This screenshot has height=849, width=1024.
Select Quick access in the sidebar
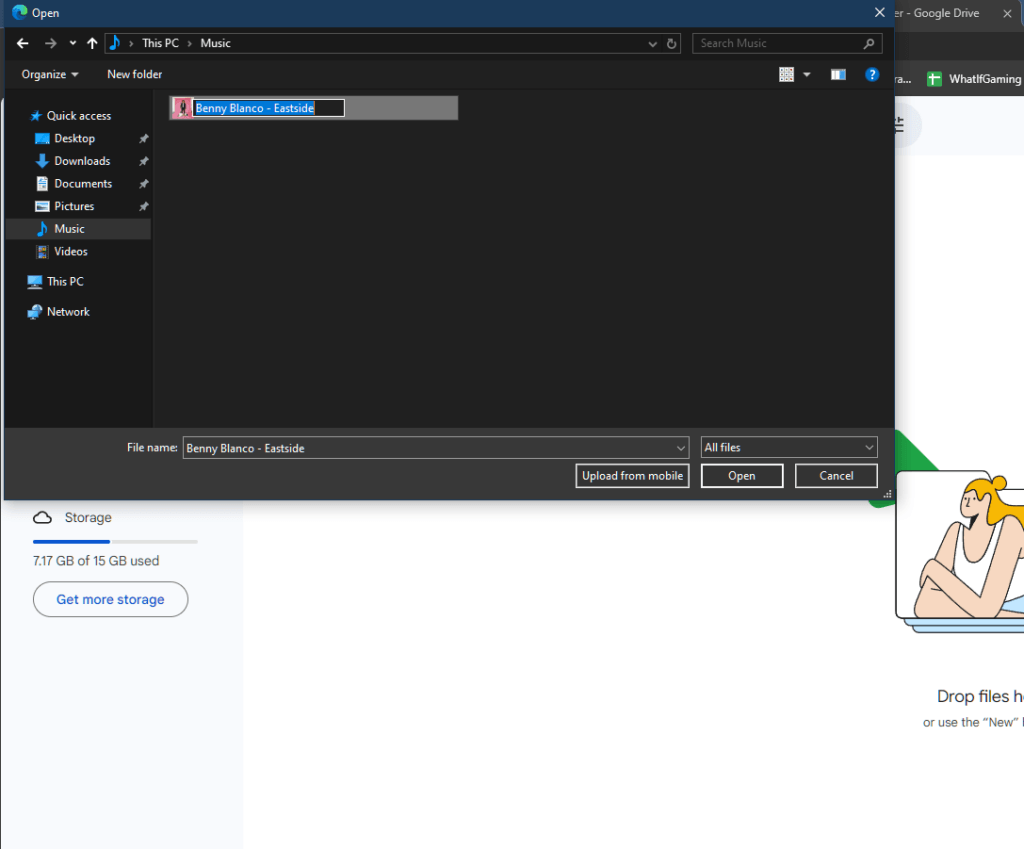coord(78,116)
